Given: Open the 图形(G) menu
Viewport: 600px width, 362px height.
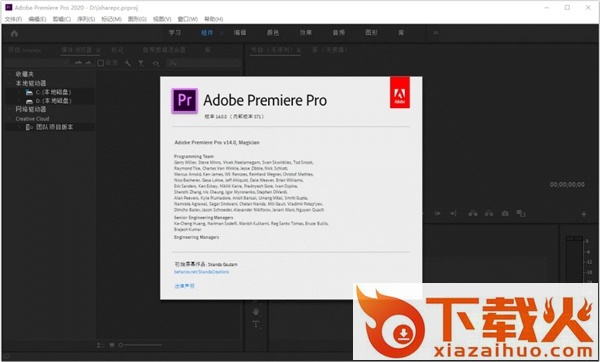Looking at the screenshot, I should [137, 19].
